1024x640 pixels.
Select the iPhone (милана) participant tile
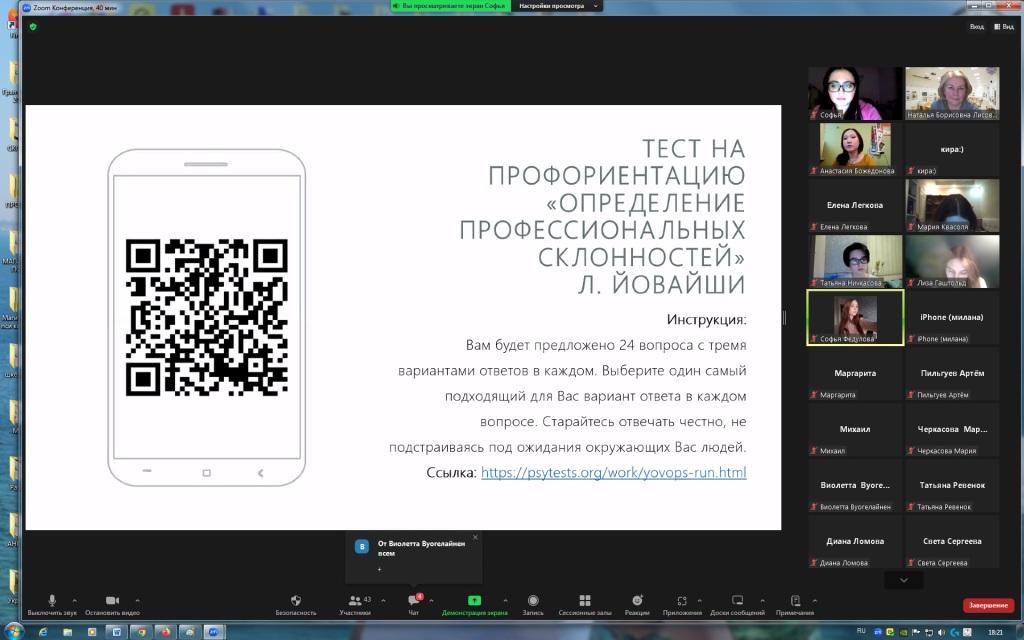click(x=952, y=317)
